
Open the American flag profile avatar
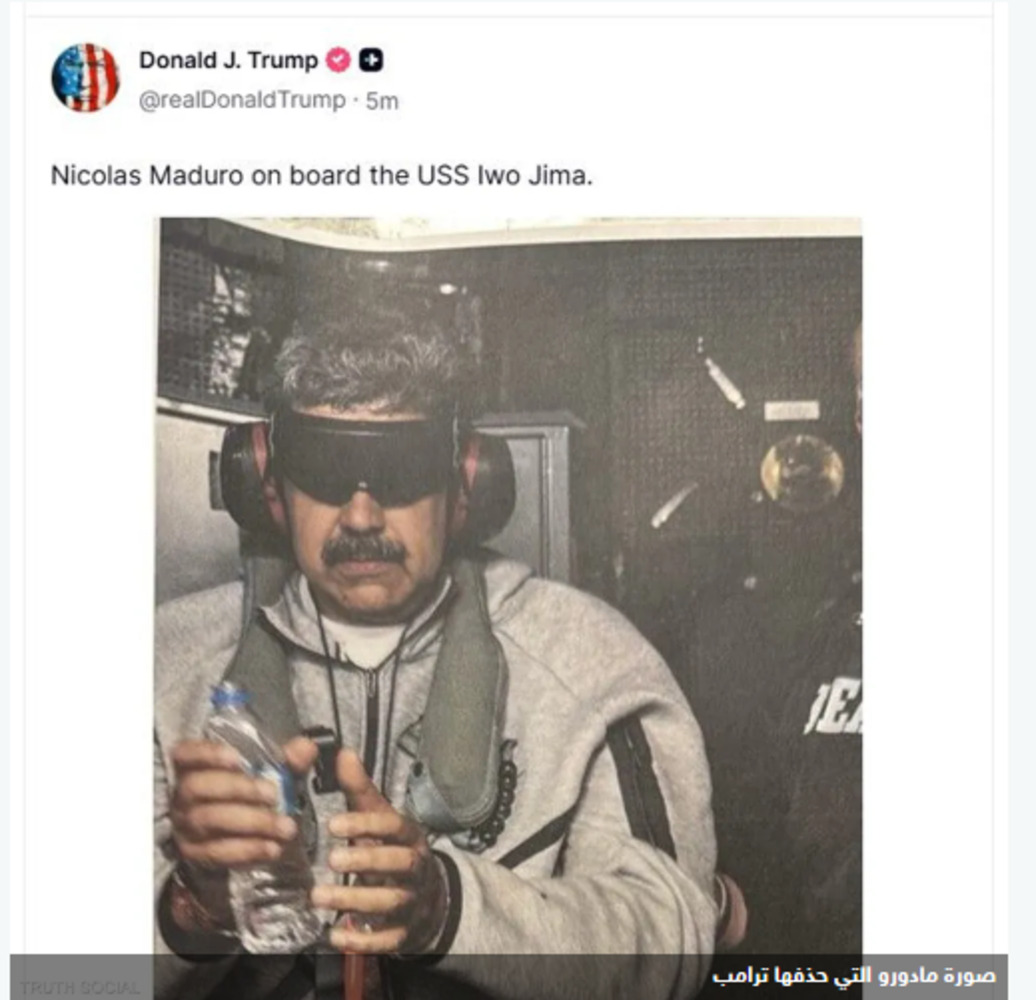[85, 78]
